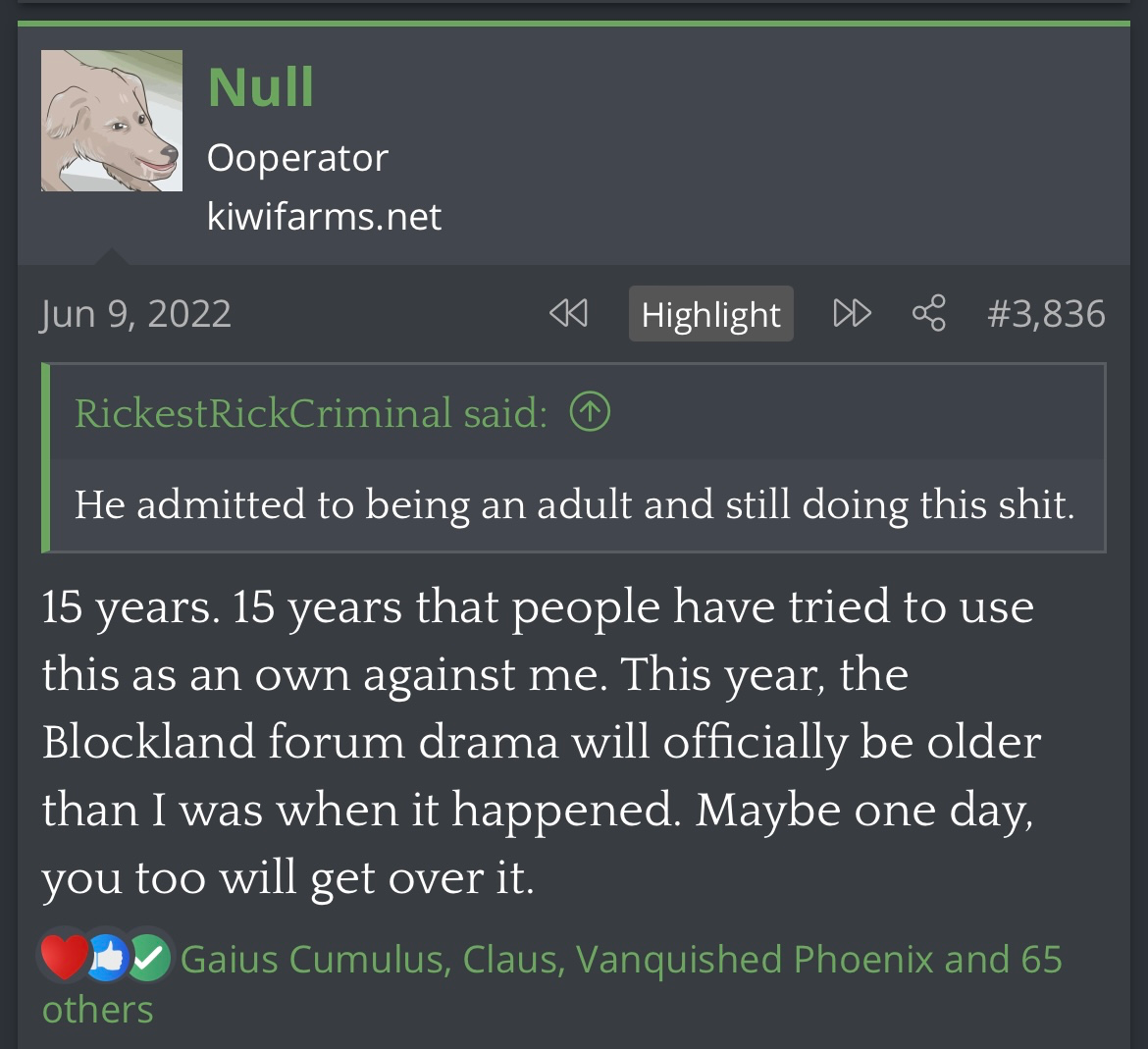
Task: Go to quoted post via up-arrow icon
Action: [591, 412]
